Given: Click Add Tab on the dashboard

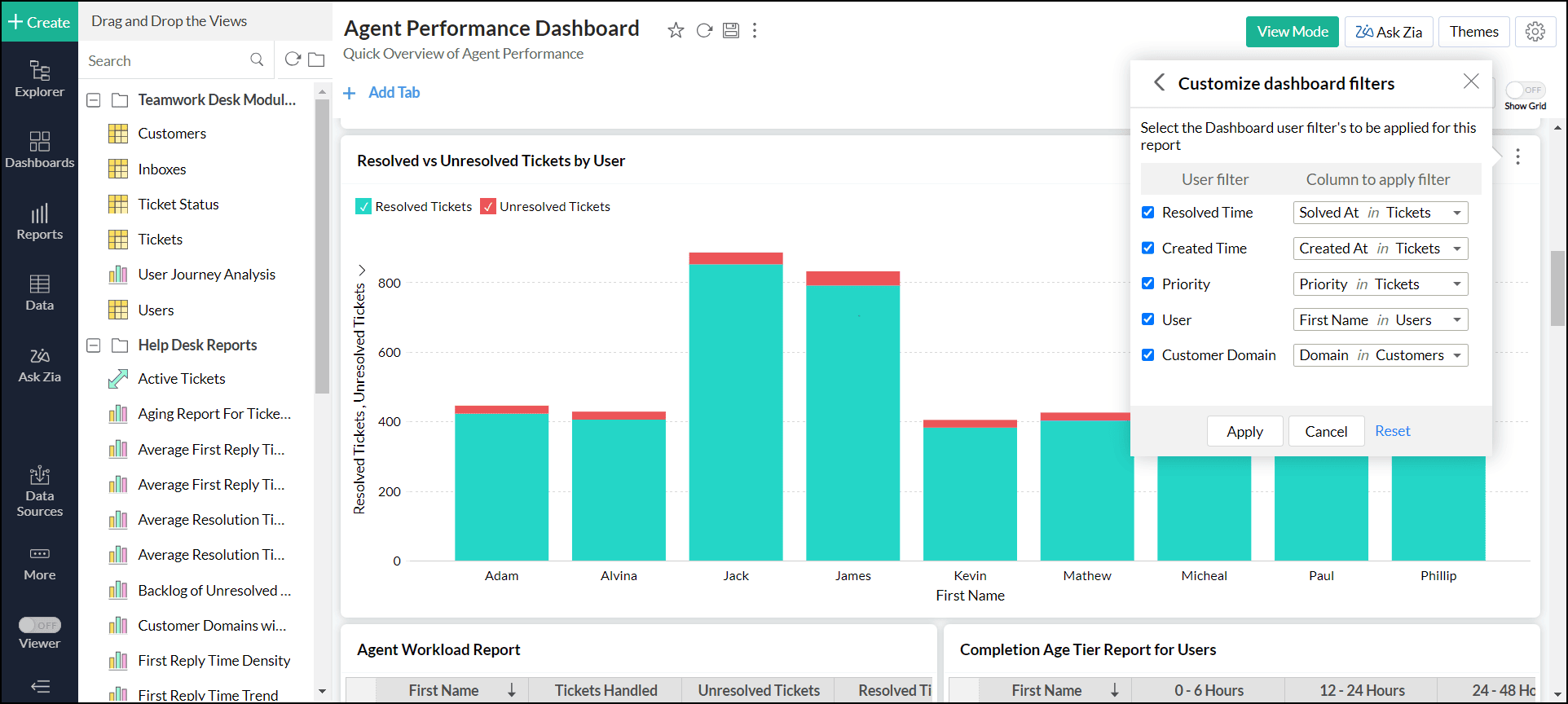Looking at the screenshot, I should tap(382, 93).
